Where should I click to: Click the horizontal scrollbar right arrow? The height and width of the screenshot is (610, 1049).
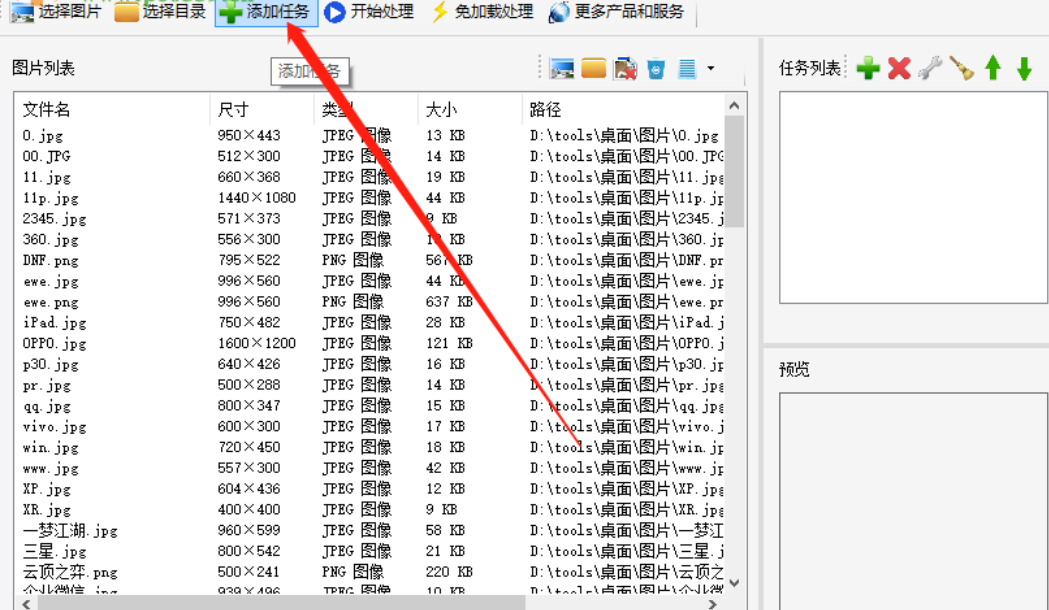click(x=712, y=604)
